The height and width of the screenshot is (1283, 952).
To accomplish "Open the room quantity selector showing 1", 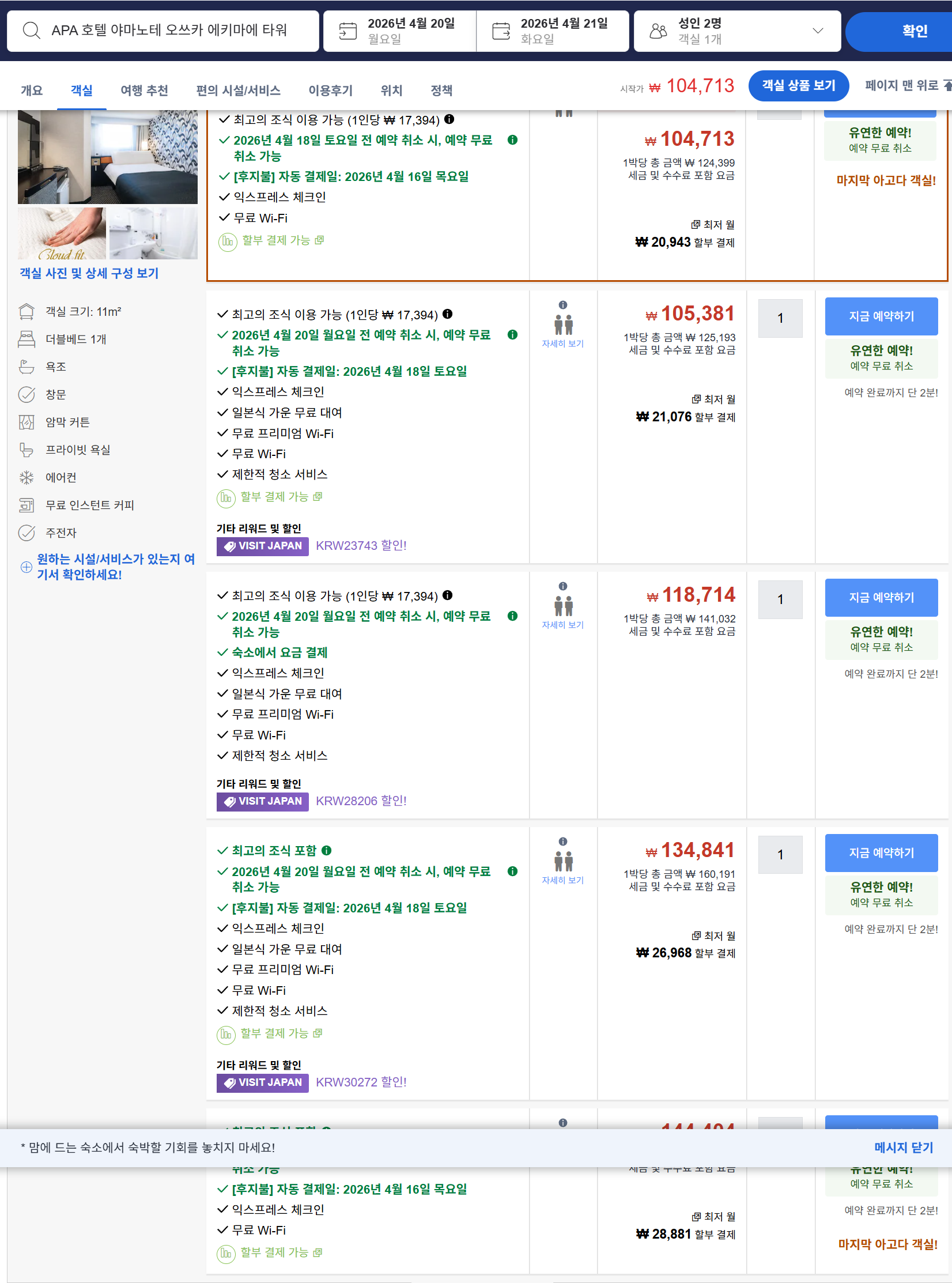I will pyautogui.click(x=780, y=318).
